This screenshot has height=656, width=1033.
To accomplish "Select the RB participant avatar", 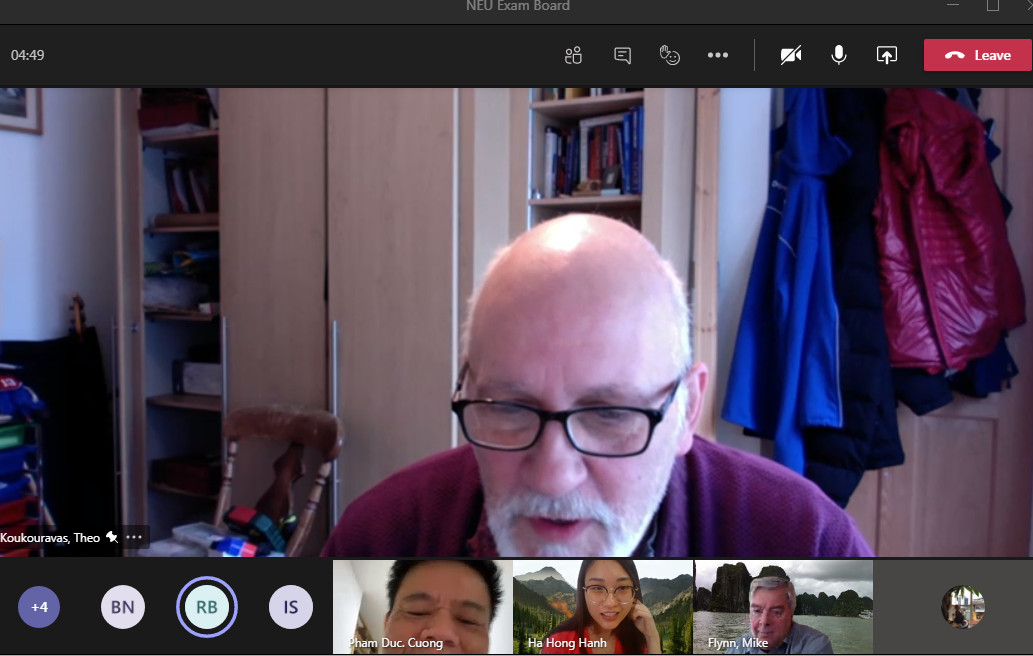I will (207, 607).
